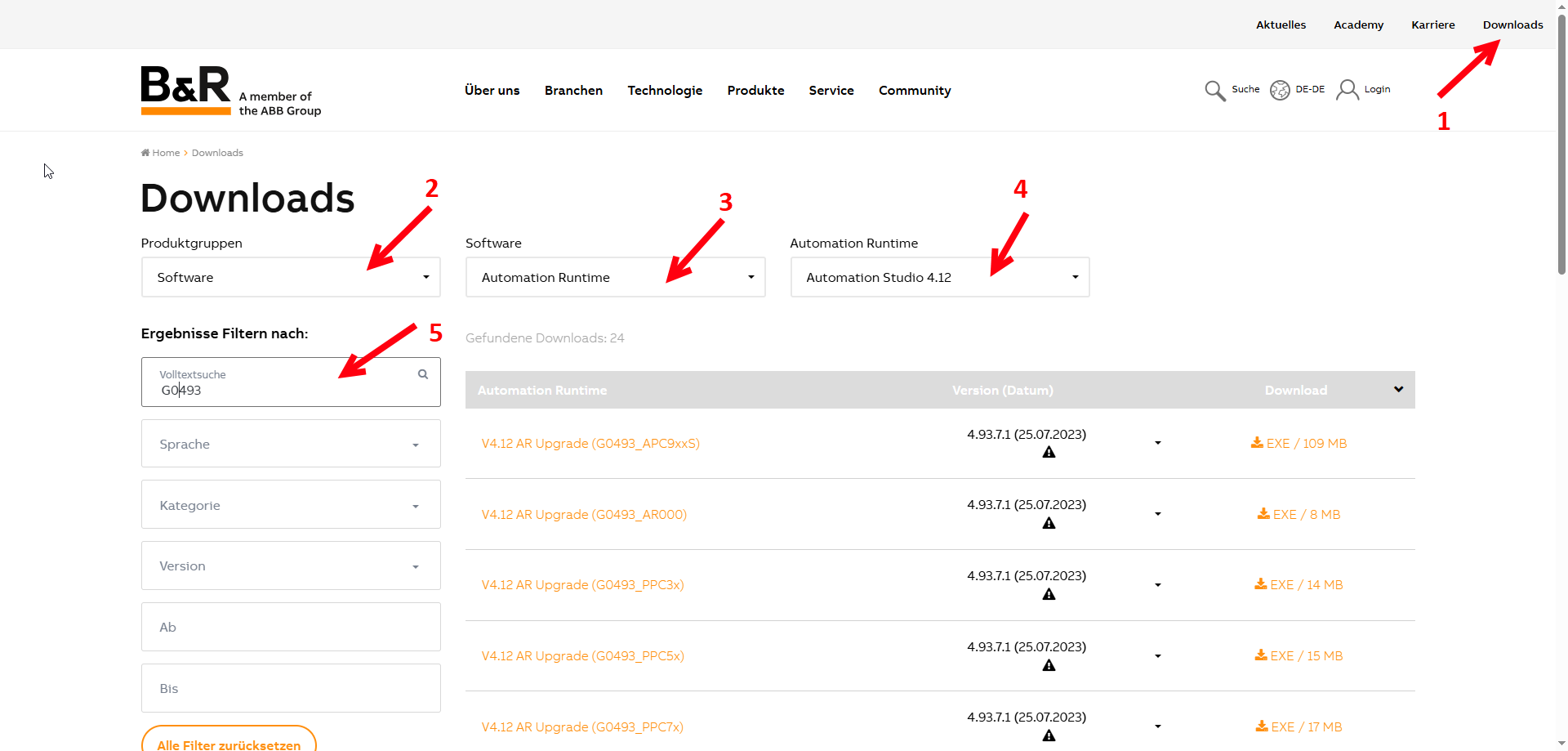Viewport: 1568px width, 751px height.
Task: Download EXE 109 MB file
Action: (1298, 444)
